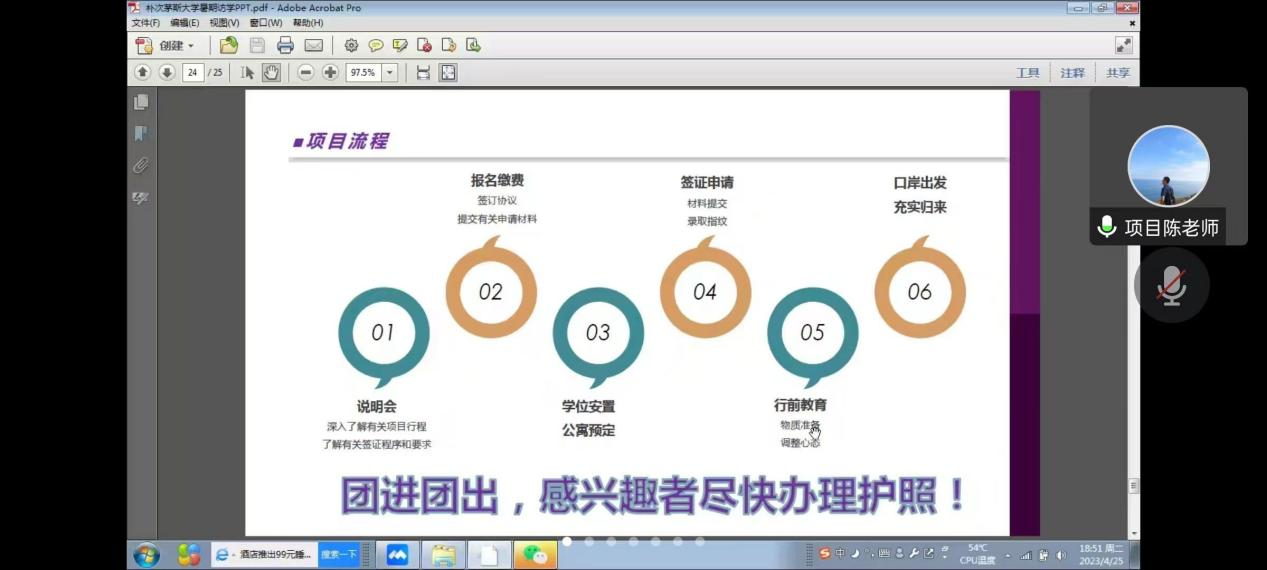Image resolution: width=1267 pixels, height=570 pixels.
Task: Go to the next page arrow
Action: point(166,72)
